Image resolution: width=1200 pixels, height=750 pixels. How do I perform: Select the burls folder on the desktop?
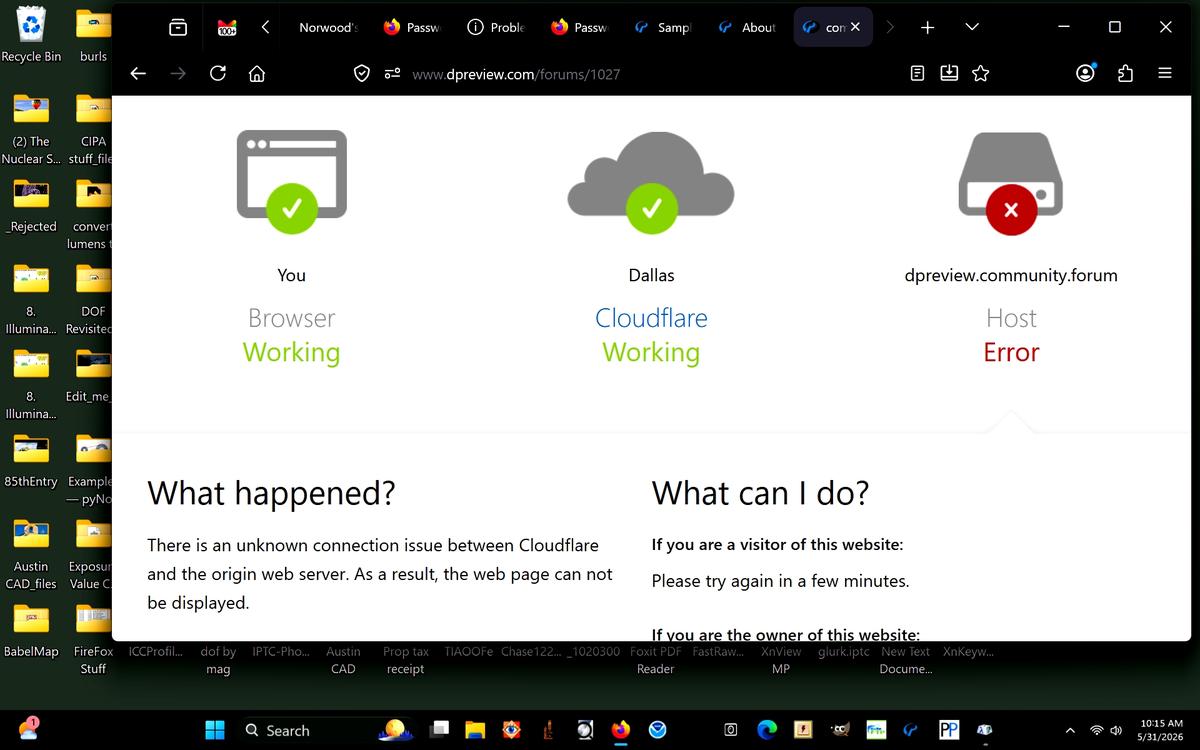tap(93, 35)
